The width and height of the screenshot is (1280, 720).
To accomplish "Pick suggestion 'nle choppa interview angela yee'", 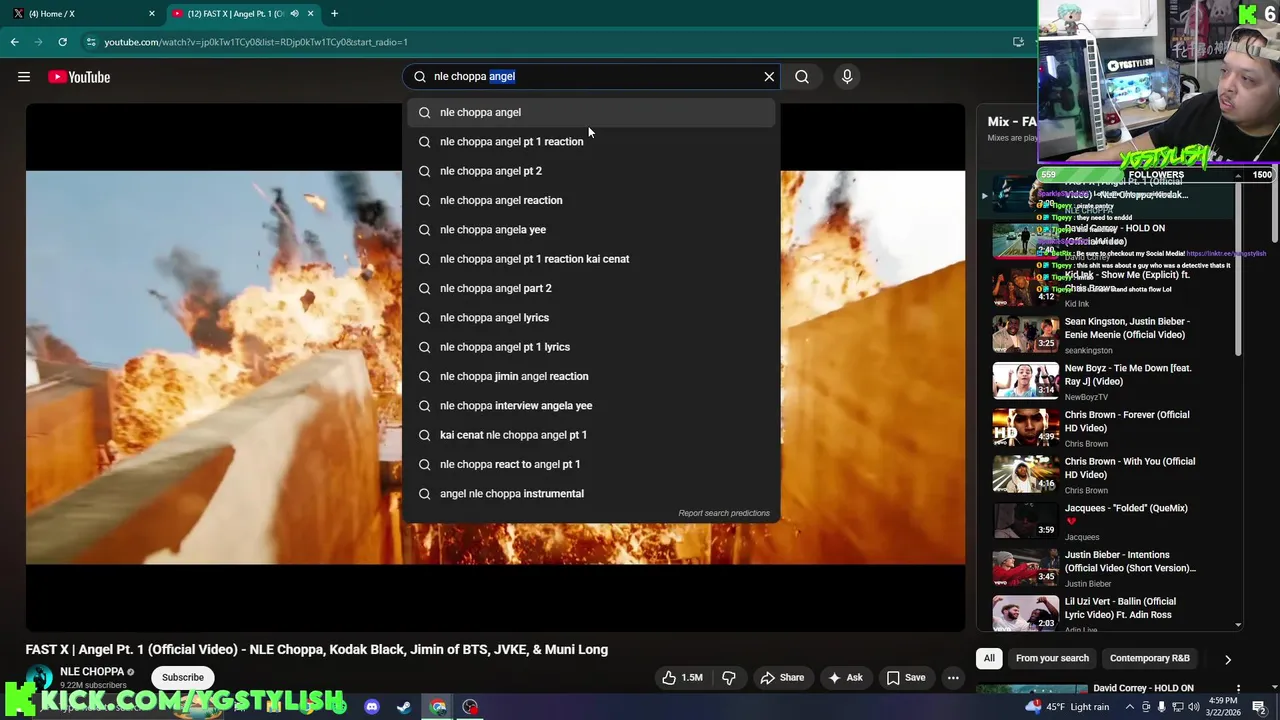I will 591,405.
